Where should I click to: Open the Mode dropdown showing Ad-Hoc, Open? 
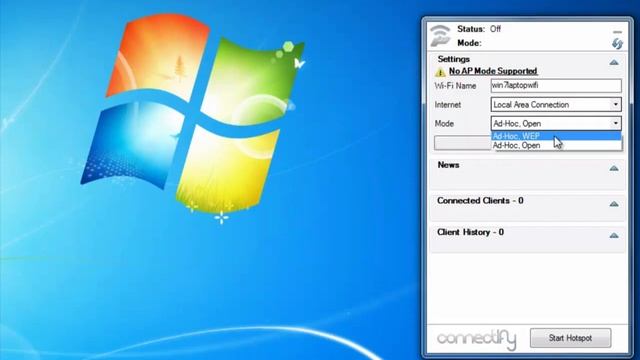click(x=556, y=123)
